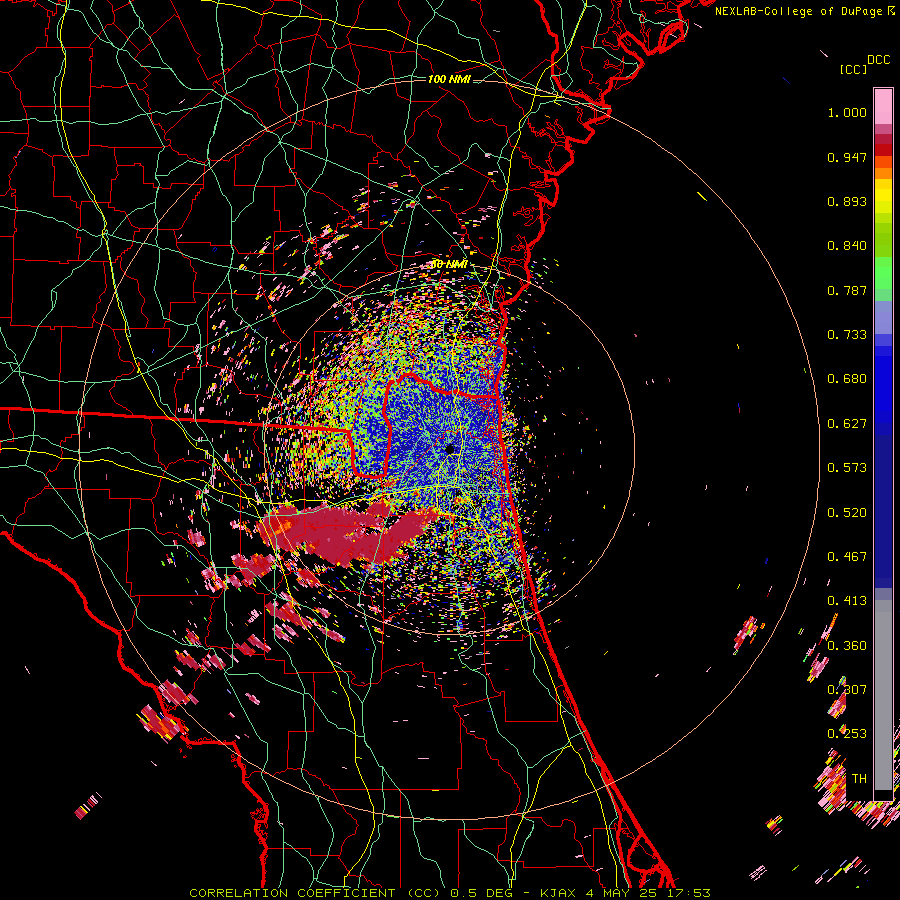
Task: Click the 0.520 scale value
Action: click(847, 513)
